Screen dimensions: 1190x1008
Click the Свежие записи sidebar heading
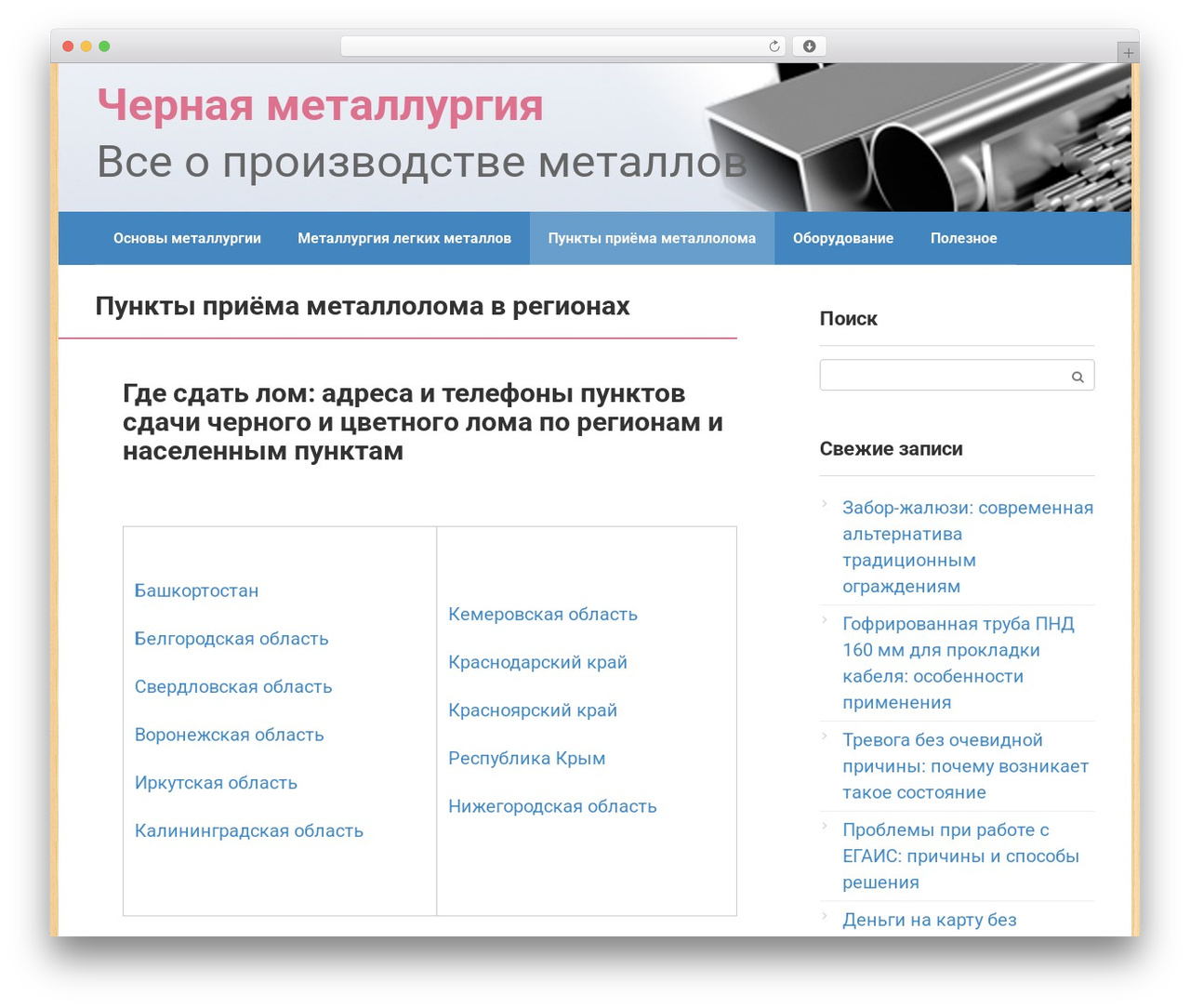(x=892, y=449)
